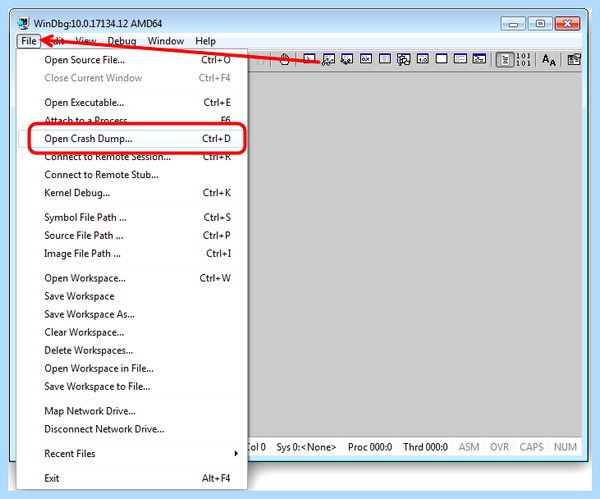Choose Open Workspace in File entry
600x499 pixels.
tap(132, 368)
